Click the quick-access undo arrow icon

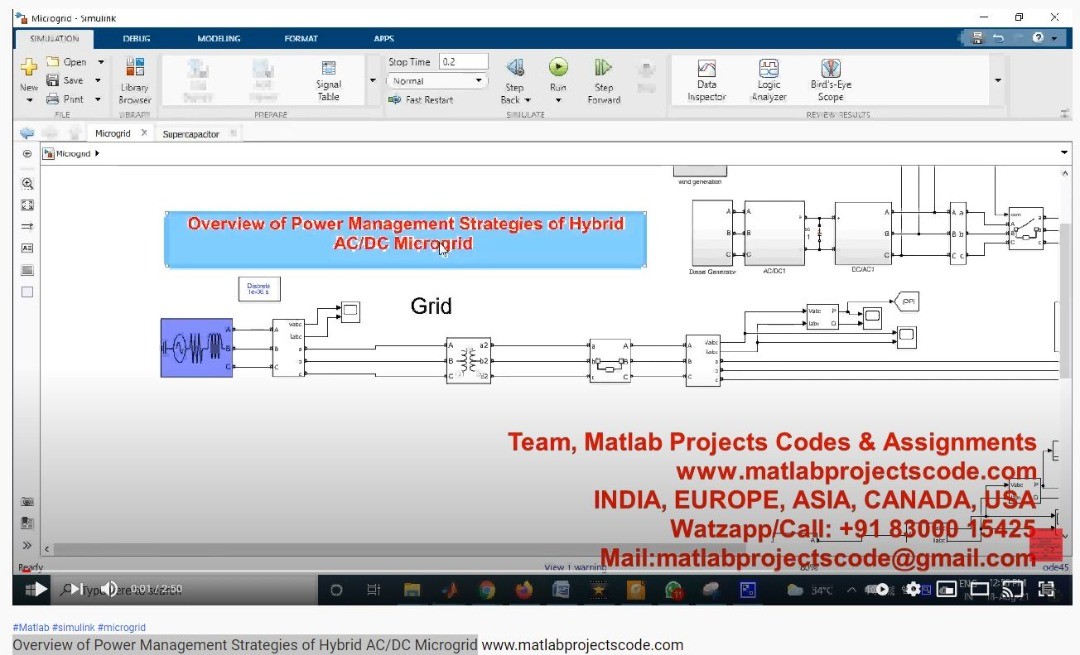point(998,39)
